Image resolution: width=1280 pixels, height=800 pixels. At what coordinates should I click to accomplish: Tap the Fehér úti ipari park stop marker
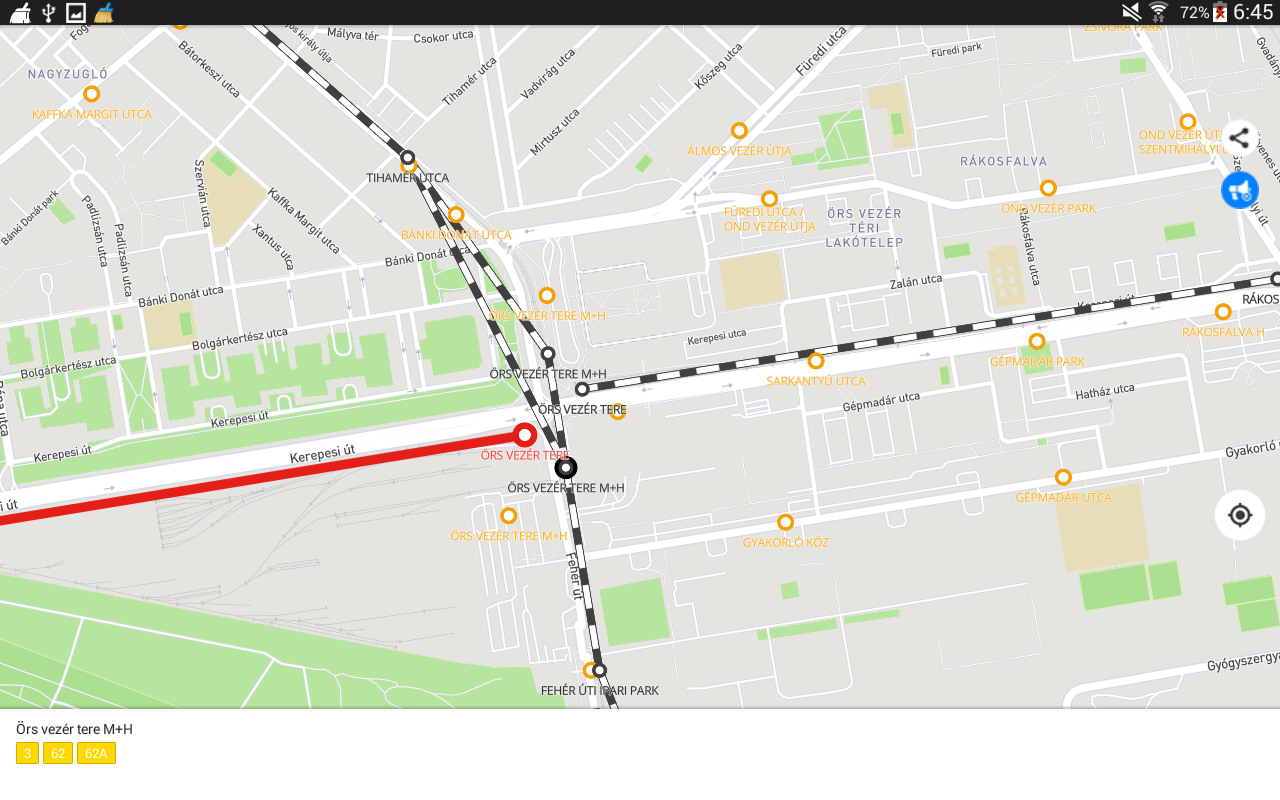(x=599, y=670)
